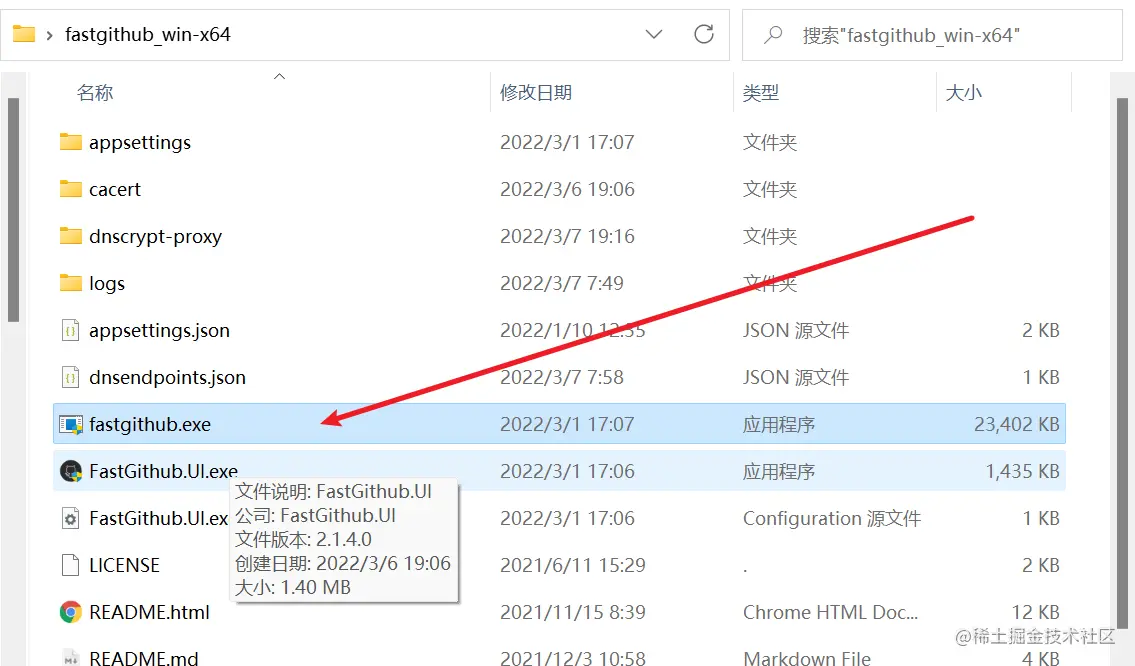Viewport: 1135px width, 666px height.
Task: Click the 2022/3/7 19:16 date of dnscrypt-proxy
Action: tap(567, 236)
